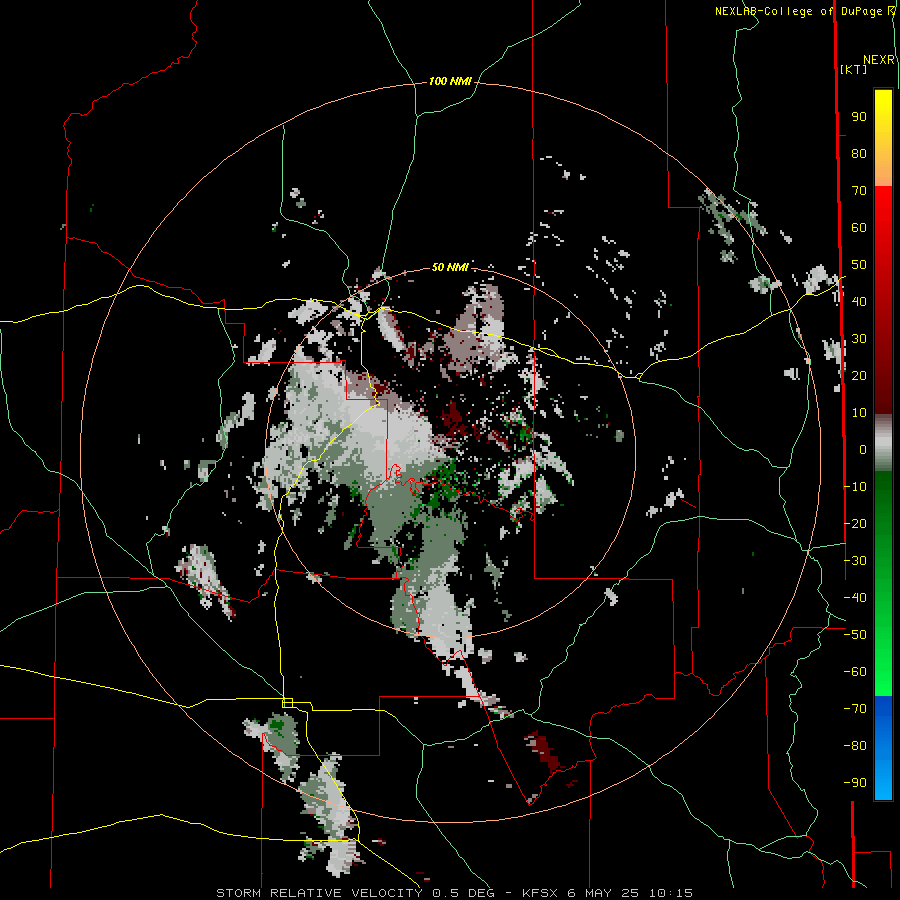Click the Storm Relative Velocity caption at the bottom
The height and width of the screenshot is (900, 900).
454,893
